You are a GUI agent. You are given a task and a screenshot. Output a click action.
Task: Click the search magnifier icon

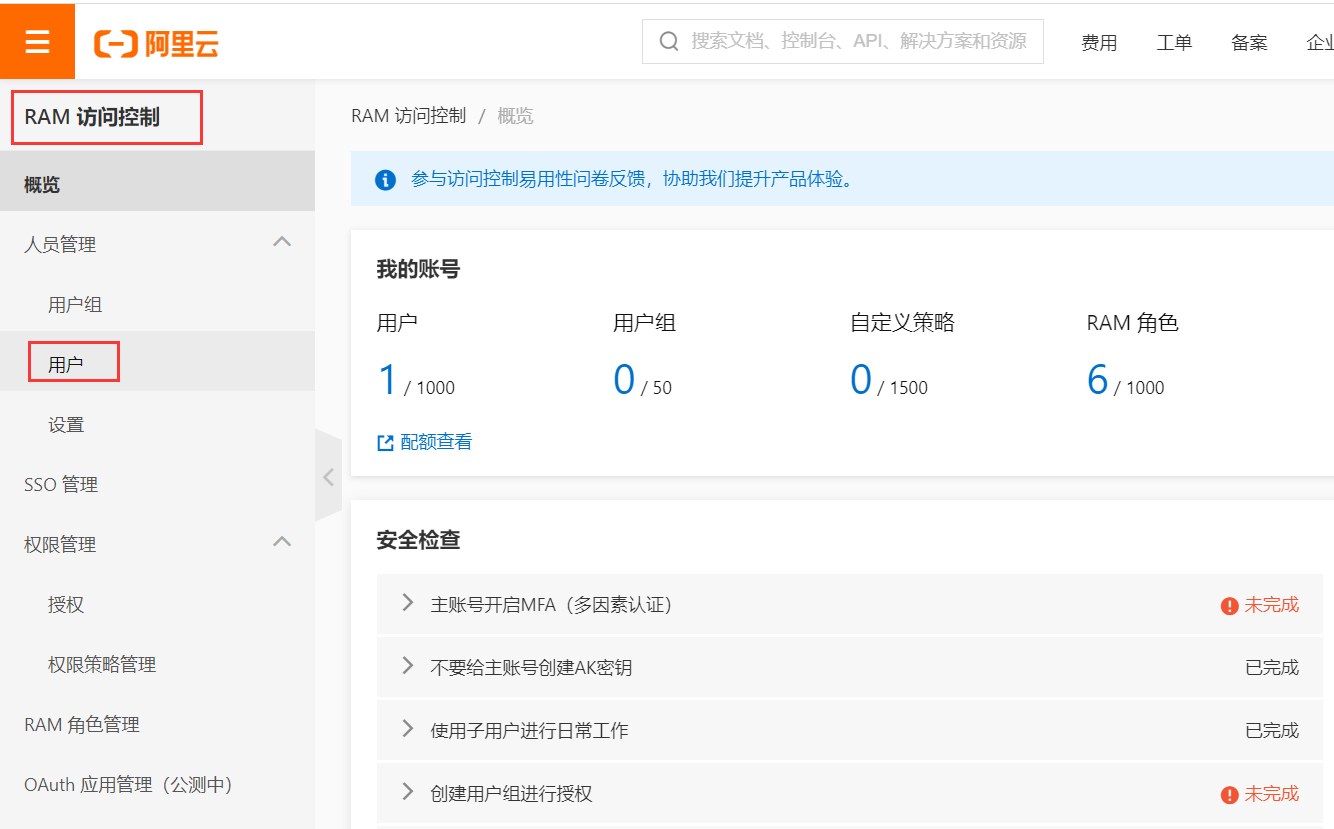(668, 41)
